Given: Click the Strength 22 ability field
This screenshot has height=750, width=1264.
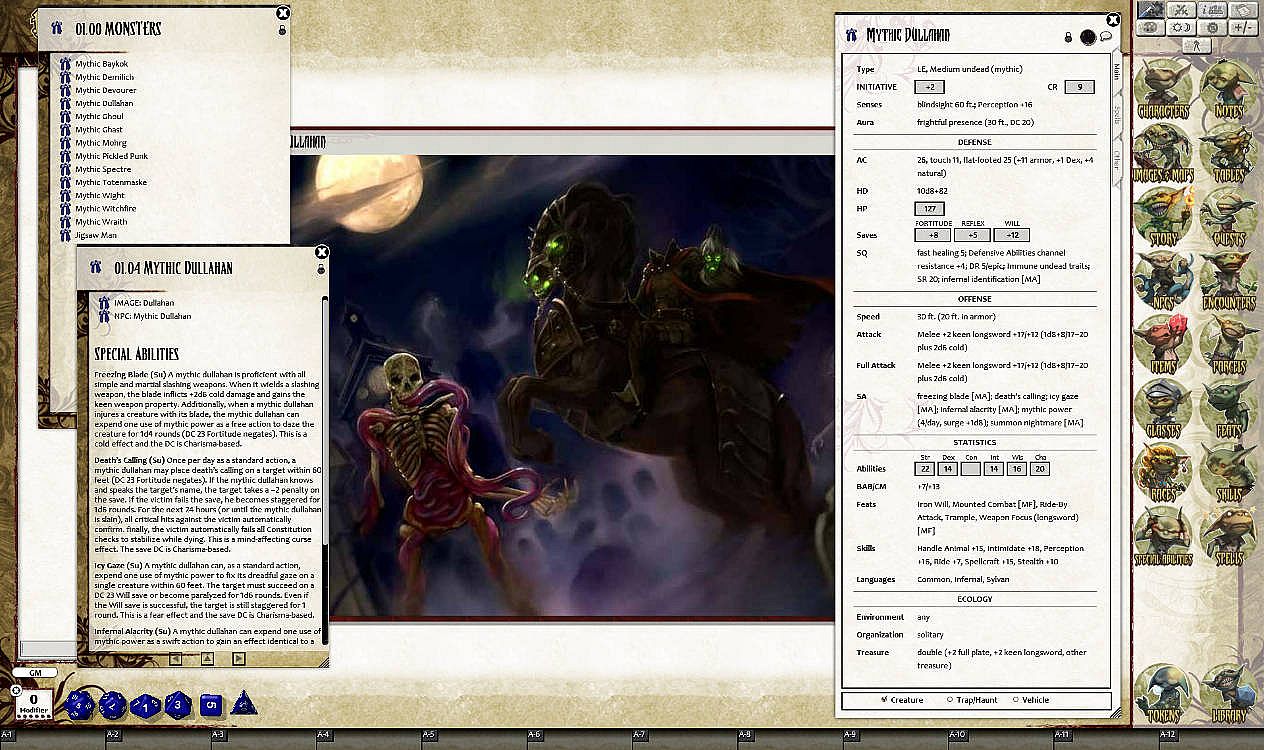Looking at the screenshot, I should tap(924, 468).
